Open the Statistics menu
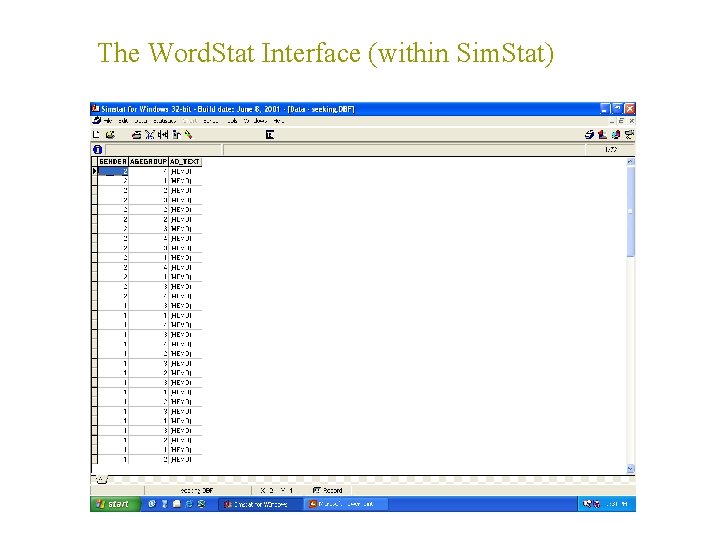The image size is (720, 540). pyautogui.click(x=164, y=121)
